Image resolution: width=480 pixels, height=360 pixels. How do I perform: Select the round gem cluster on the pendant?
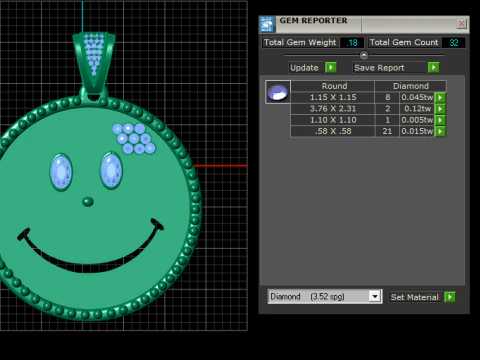click(134, 139)
